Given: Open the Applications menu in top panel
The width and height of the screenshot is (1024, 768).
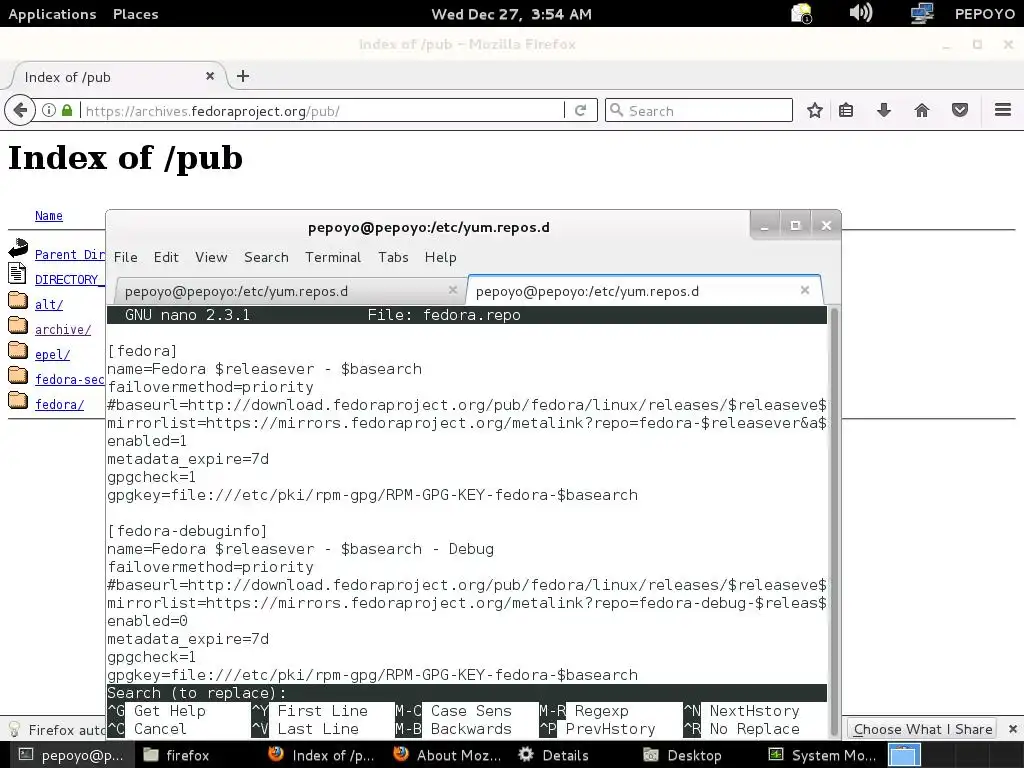Looking at the screenshot, I should [x=52, y=14].
